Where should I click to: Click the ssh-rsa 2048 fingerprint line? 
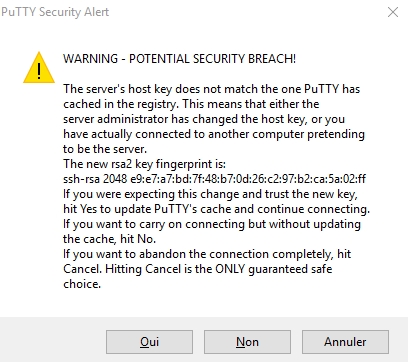(214, 179)
